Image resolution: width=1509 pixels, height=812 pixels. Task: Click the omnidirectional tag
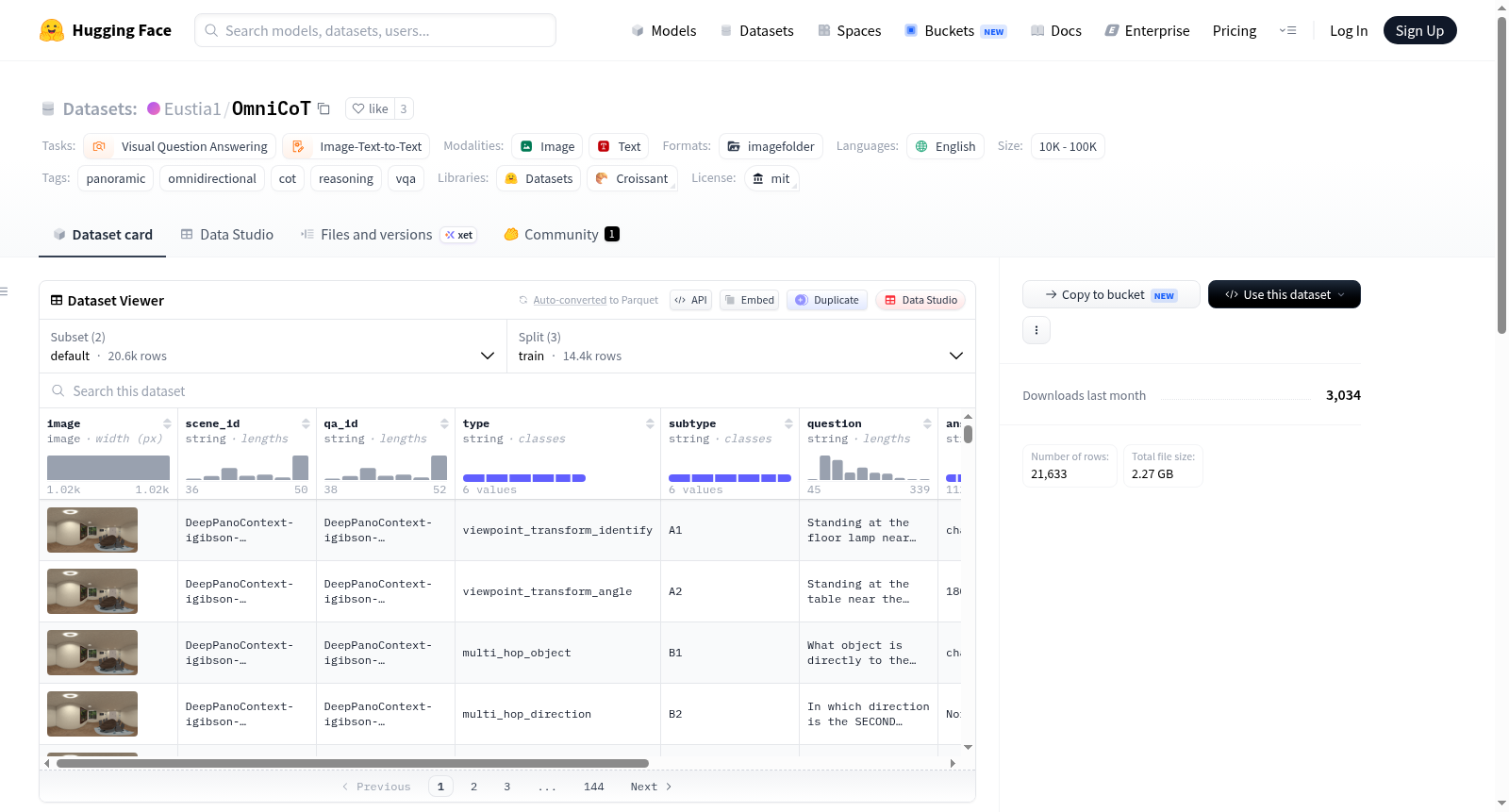(212, 178)
